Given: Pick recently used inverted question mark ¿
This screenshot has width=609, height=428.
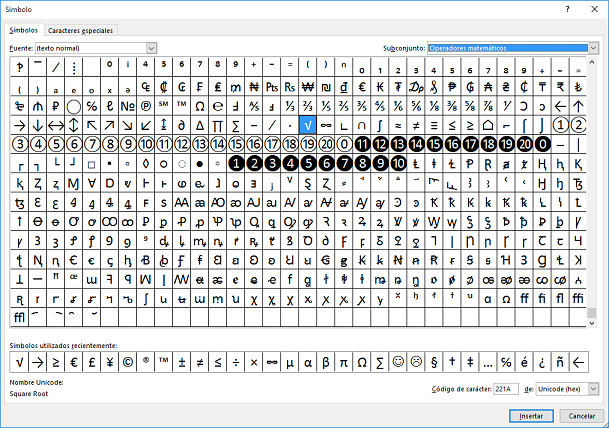Looking at the screenshot, I should pyautogui.click(x=542, y=362).
